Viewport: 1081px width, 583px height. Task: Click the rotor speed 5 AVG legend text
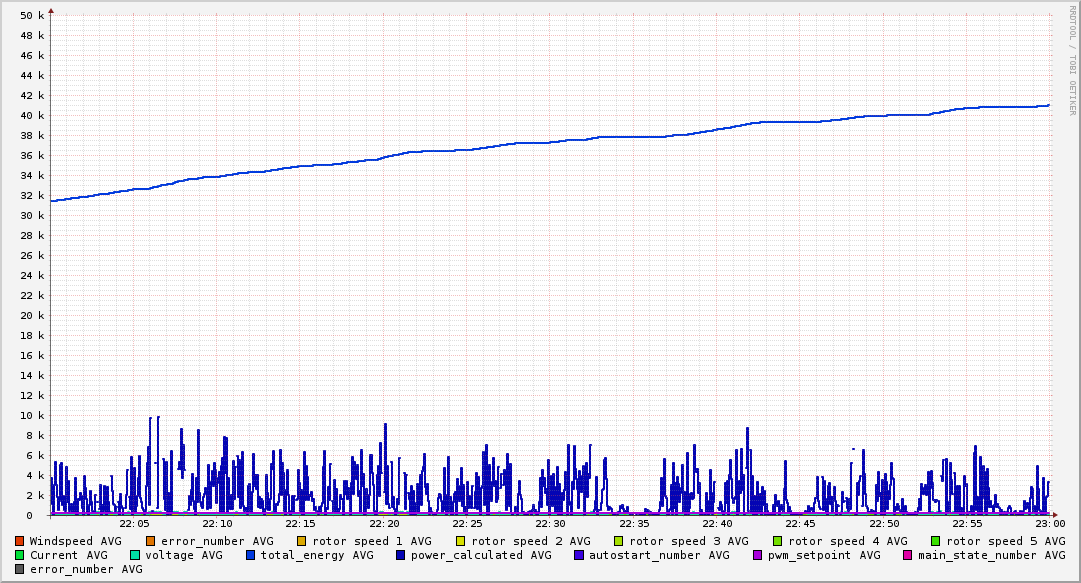pyautogui.click(x=1006, y=541)
